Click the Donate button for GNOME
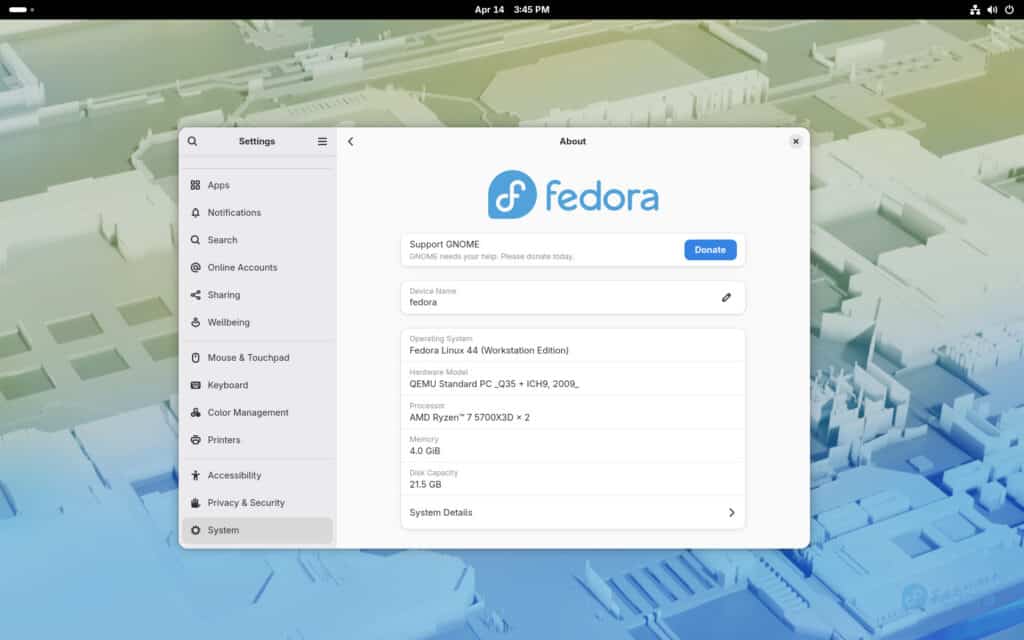 click(x=710, y=249)
